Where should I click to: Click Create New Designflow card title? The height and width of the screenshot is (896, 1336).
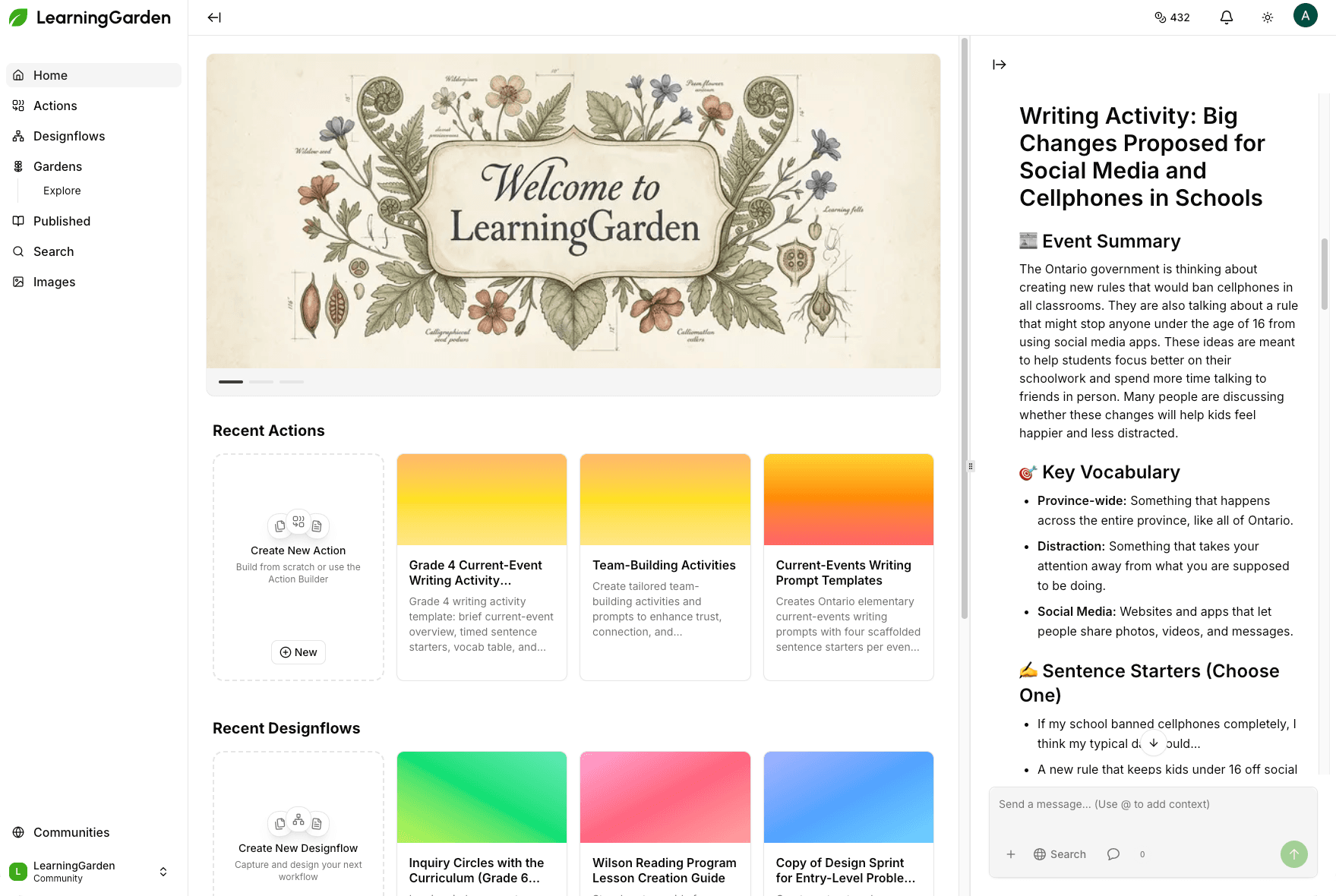[x=298, y=848]
